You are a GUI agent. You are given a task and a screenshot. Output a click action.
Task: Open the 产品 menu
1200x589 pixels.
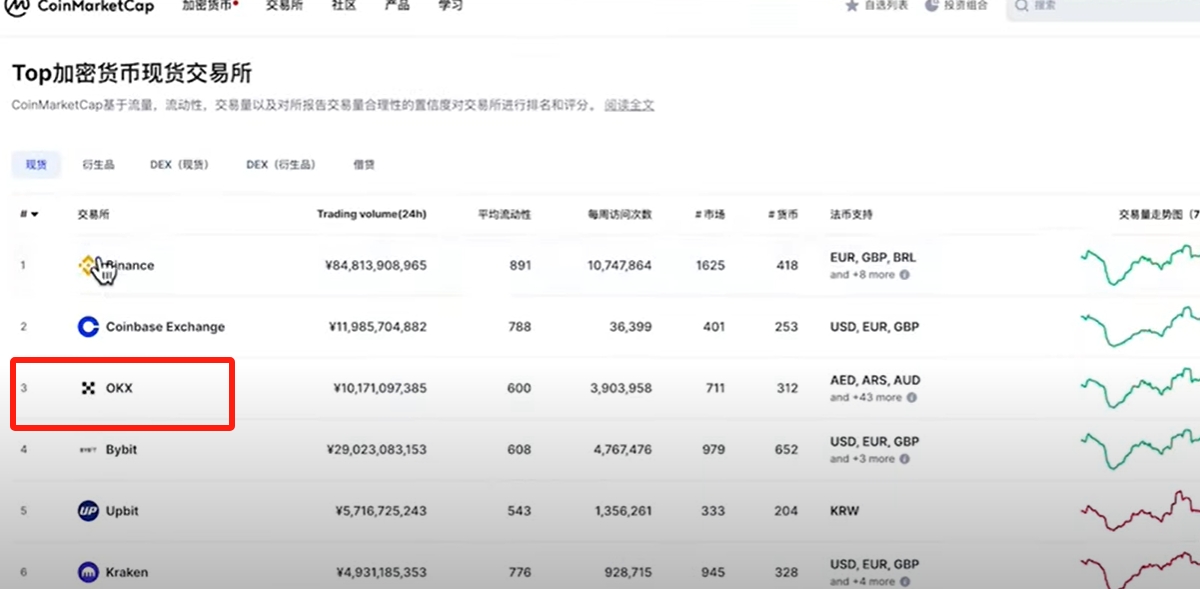pyautogui.click(x=397, y=5)
